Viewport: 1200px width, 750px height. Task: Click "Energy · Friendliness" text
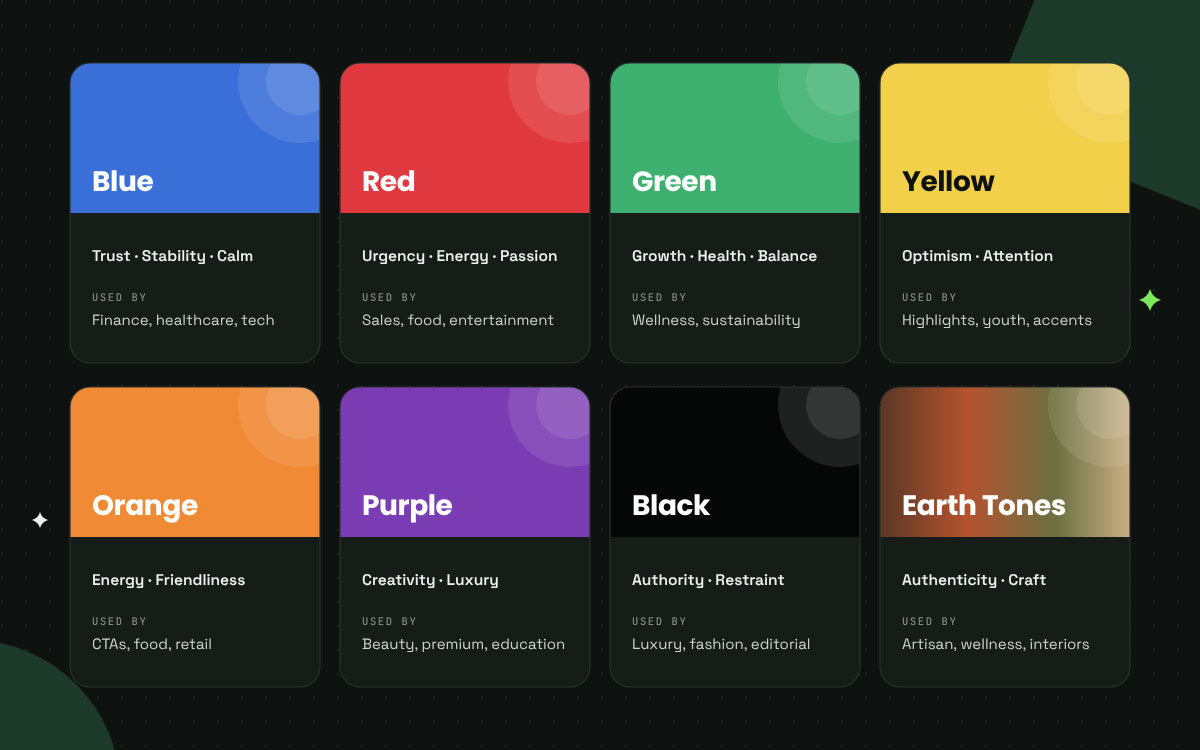coord(168,580)
